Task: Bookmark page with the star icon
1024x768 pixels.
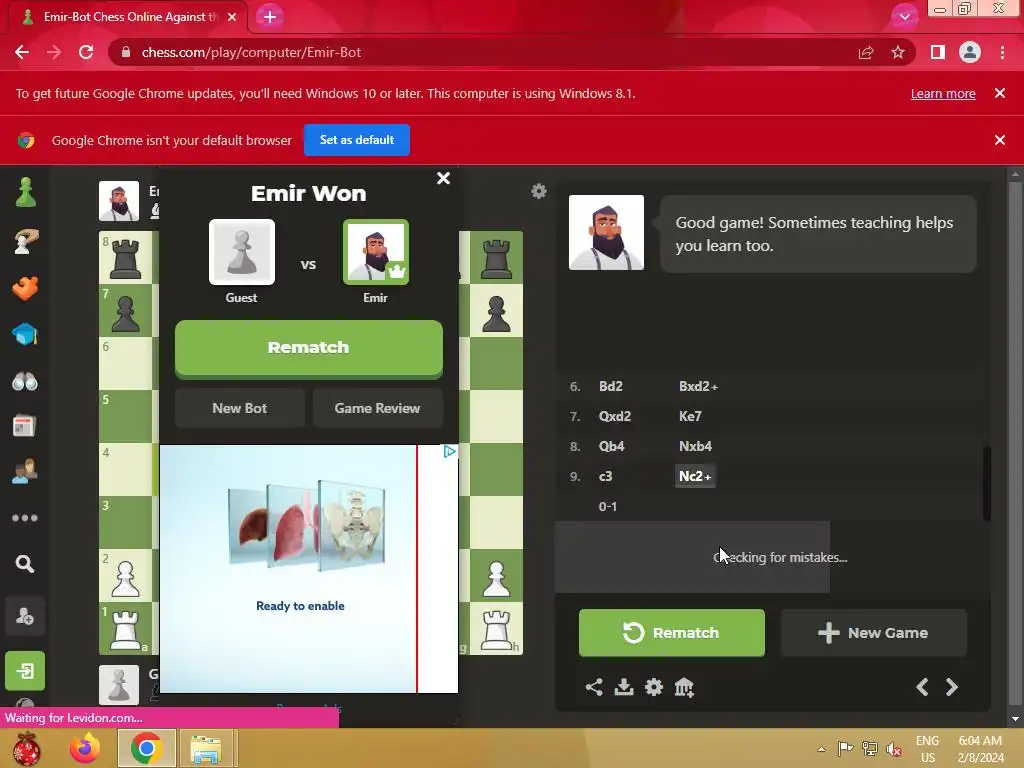Action: pos(898,52)
